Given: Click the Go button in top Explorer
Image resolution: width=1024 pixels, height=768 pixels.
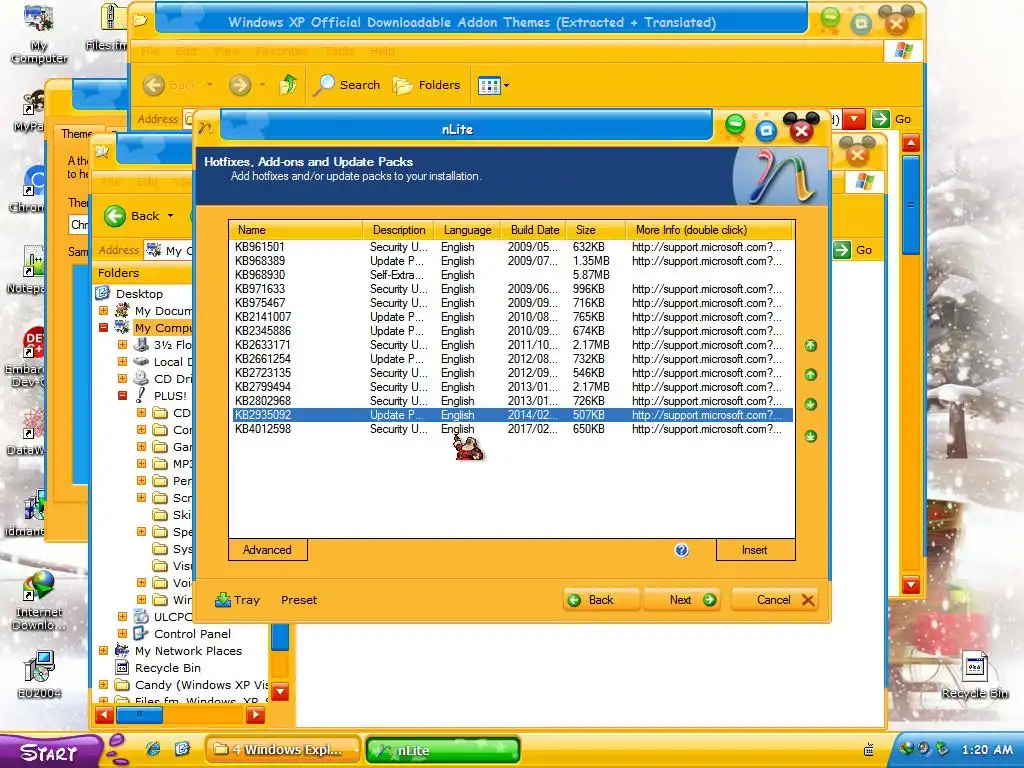Looking at the screenshot, I should click(892, 119).
